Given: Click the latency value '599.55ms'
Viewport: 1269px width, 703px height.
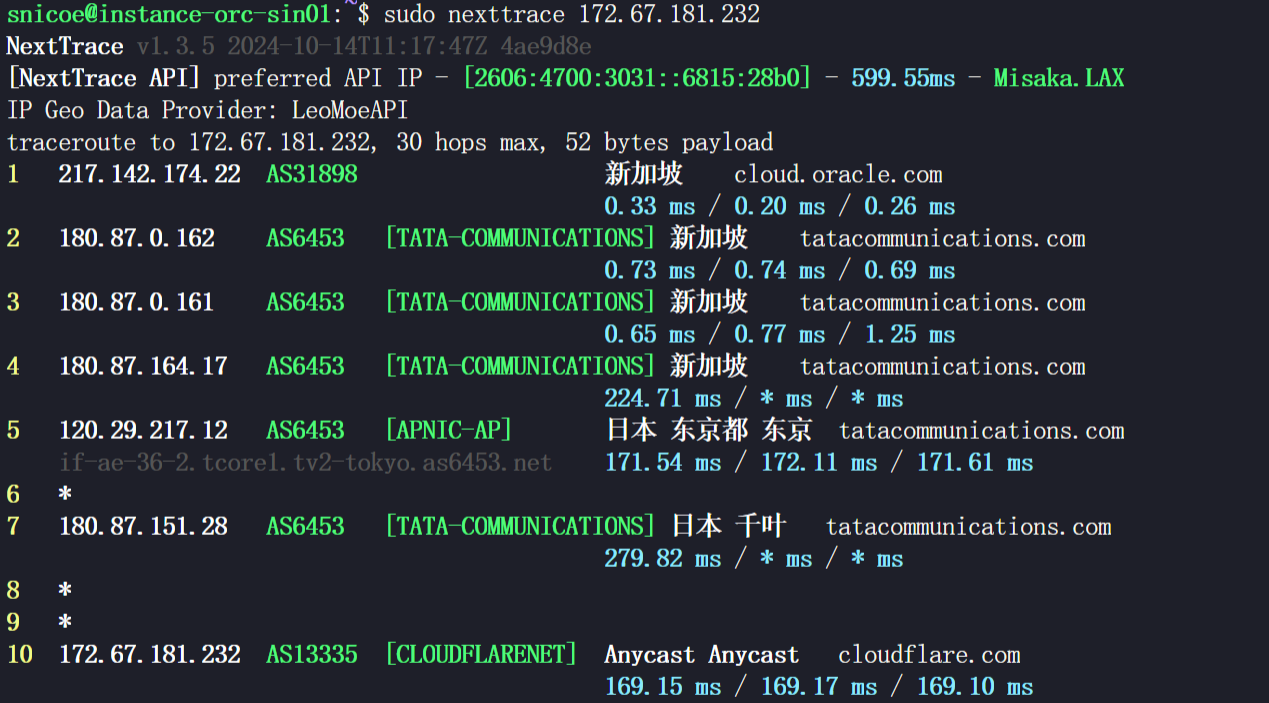Looking at the screenshot, I should tap(903, 78).
